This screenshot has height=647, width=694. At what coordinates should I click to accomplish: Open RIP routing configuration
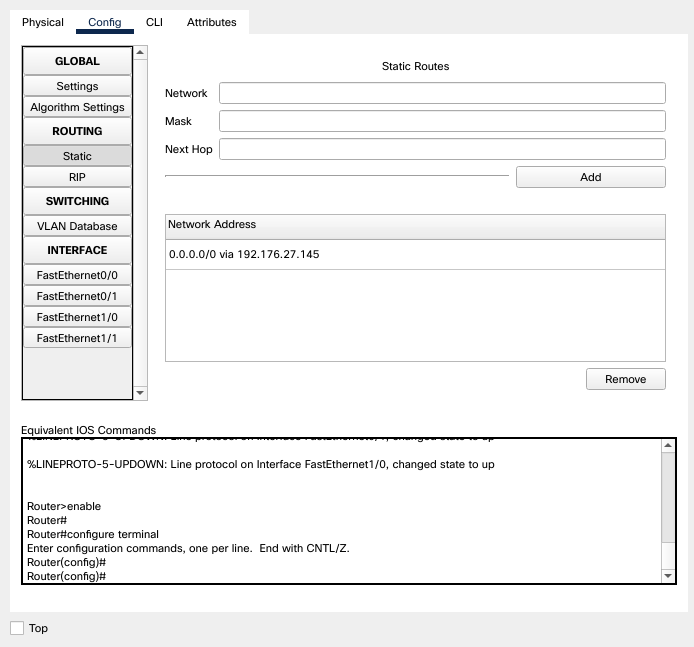[77, 177]
